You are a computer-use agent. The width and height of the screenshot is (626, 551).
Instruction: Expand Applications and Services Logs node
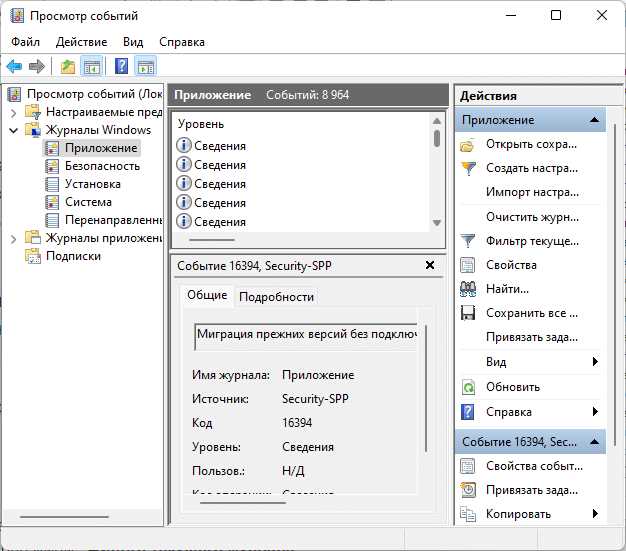(x=14, y=238)
